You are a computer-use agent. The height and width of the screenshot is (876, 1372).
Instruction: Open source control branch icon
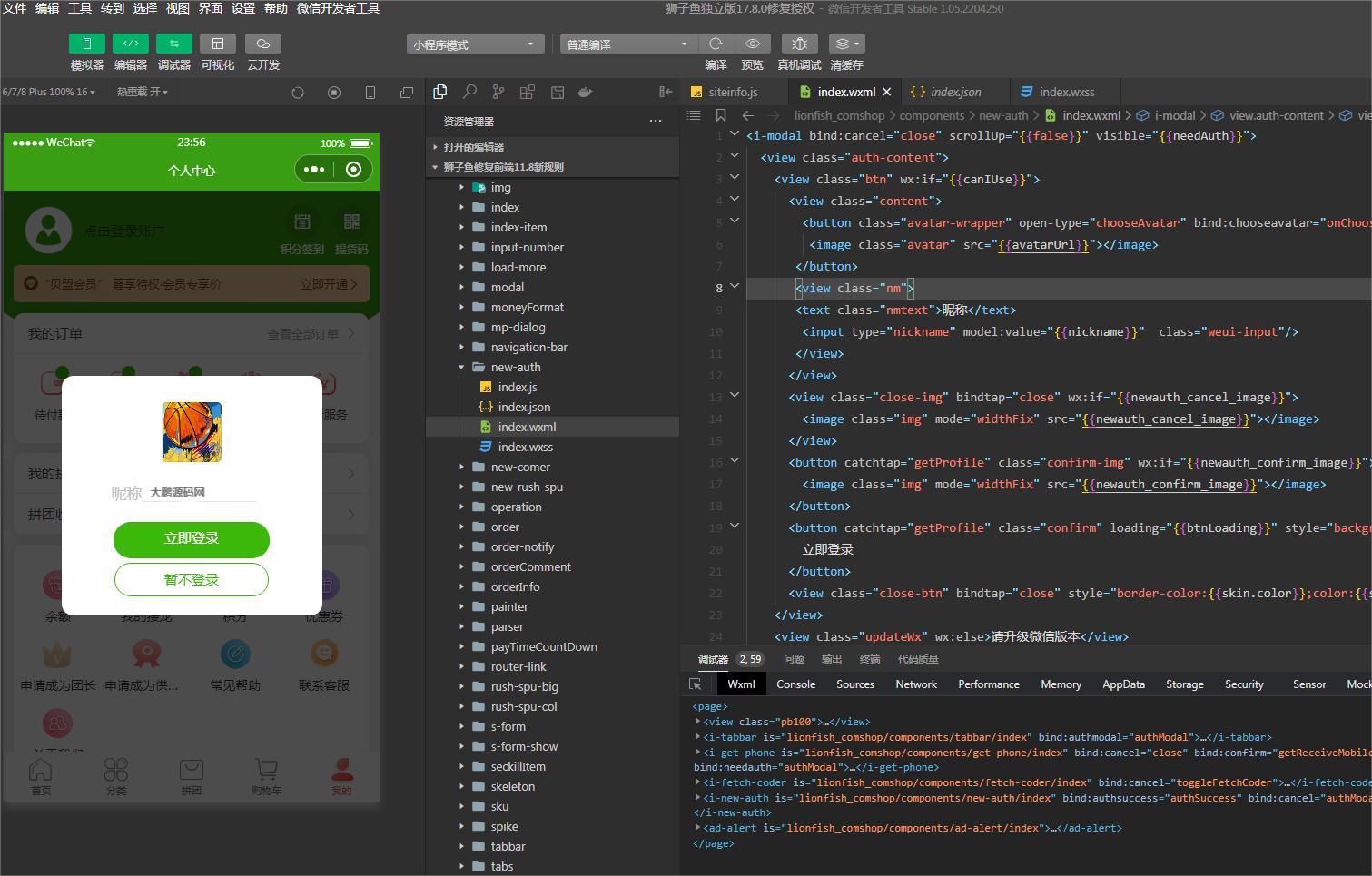[x=498, y=92]
